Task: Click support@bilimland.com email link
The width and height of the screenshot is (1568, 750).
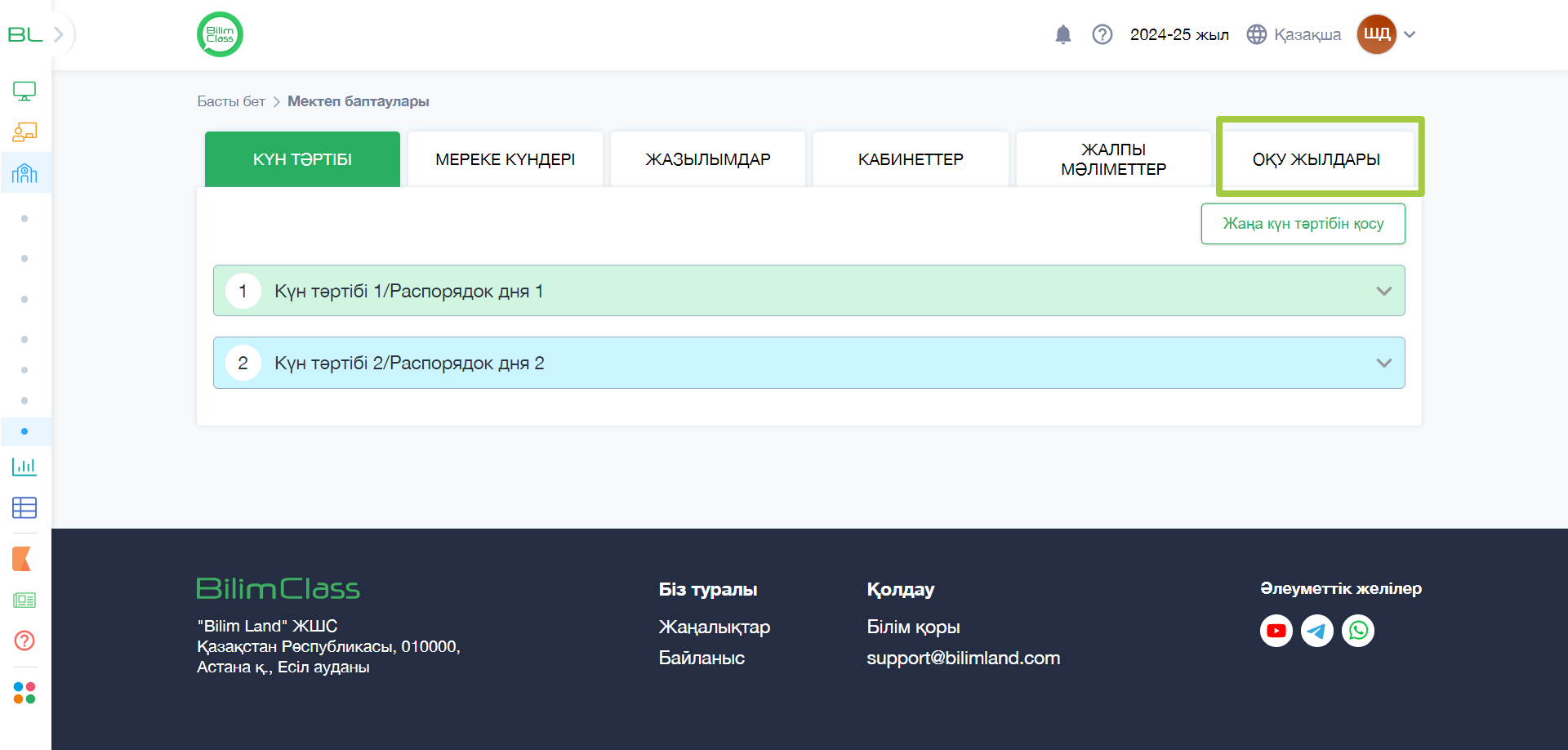Action: click(964, 658)
